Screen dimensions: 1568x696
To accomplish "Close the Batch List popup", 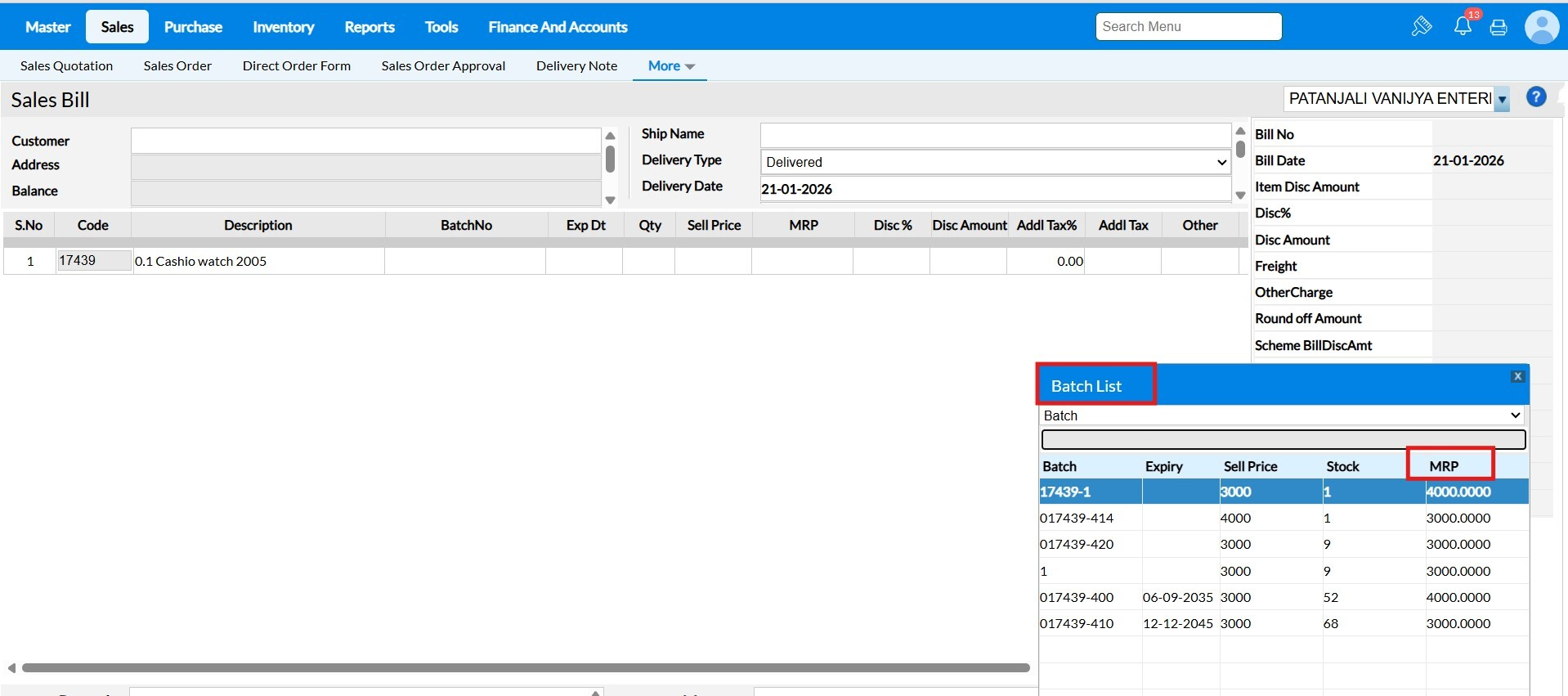I will point(1517,376).
